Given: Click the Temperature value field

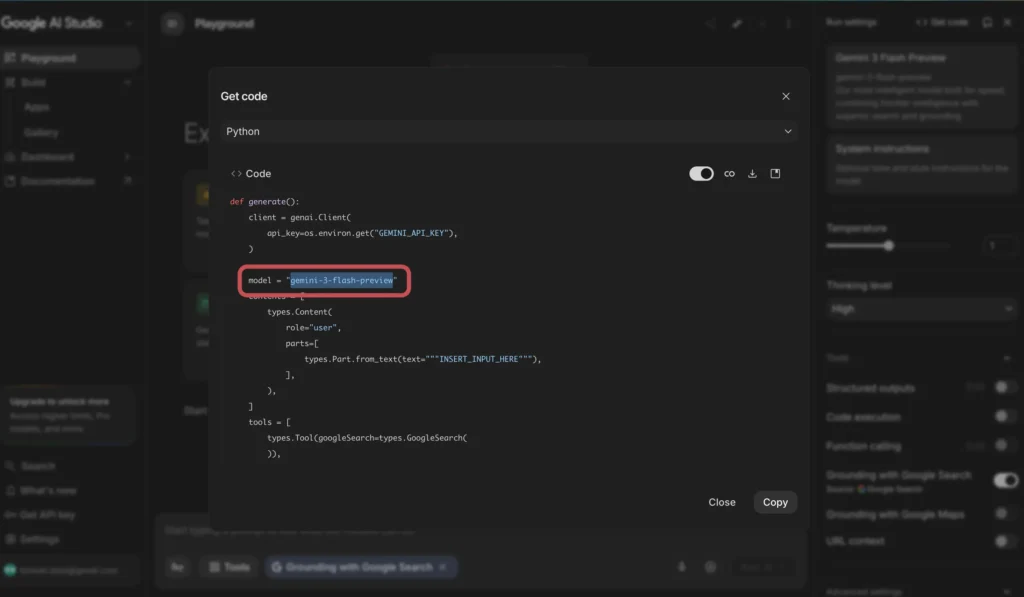Looking at the screenshot, I should [997, 246].
